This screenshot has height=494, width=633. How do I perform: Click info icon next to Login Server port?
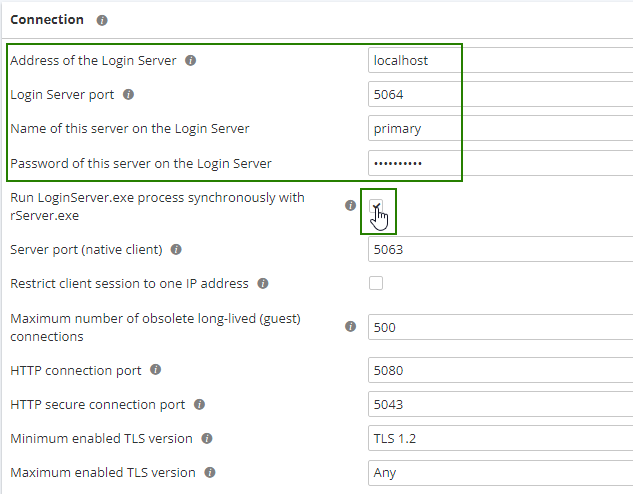pos(128,95)
